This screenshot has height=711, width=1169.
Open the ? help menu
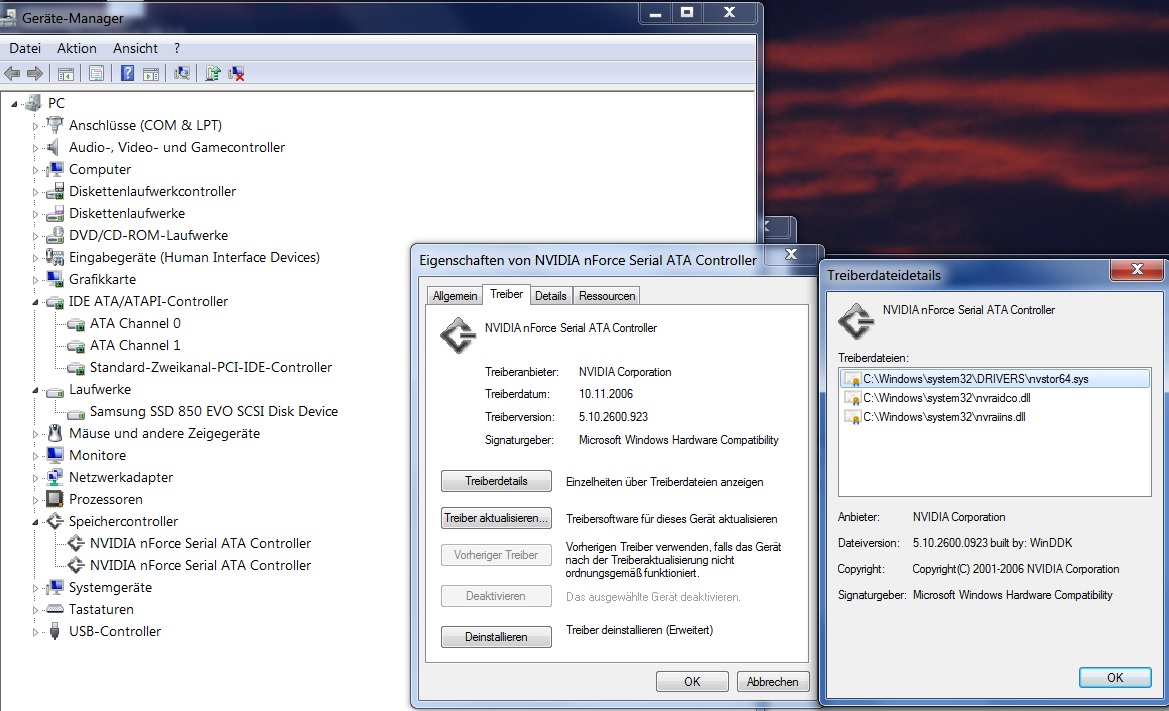coord(177,48)
